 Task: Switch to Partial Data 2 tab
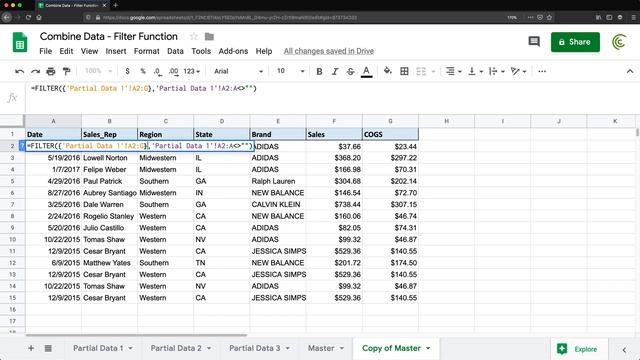(x=176, y=348)
